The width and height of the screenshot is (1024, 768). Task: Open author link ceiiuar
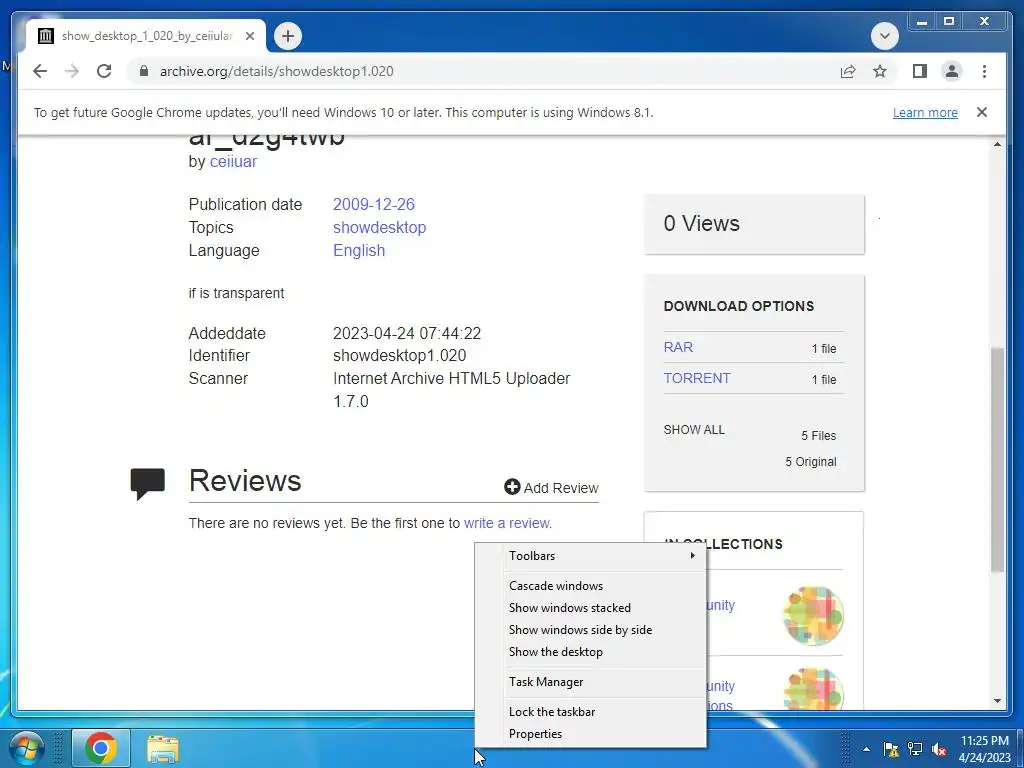tap(233, 161)
